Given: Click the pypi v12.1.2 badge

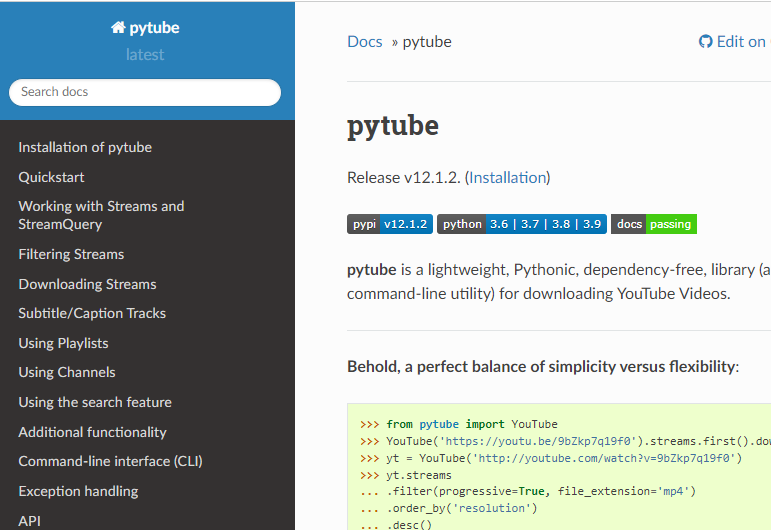Looking at the screenshot, I should pos(390,224).
